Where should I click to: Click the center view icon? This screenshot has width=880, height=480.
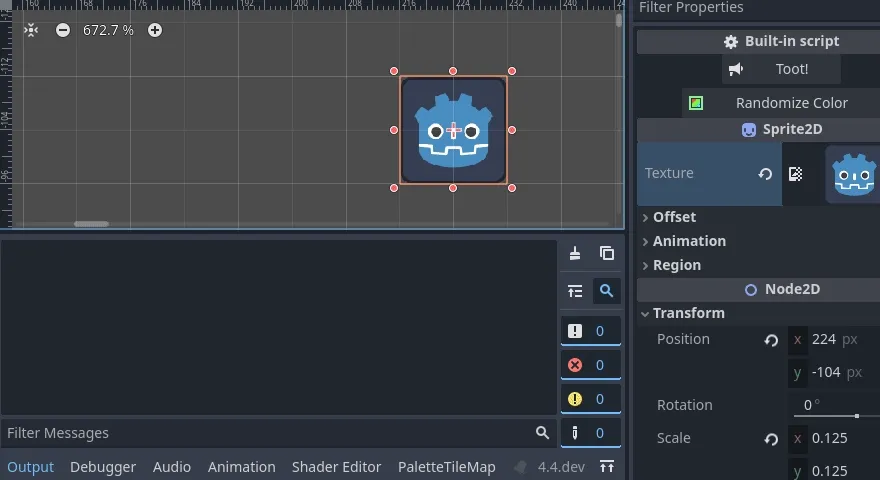click(31, 30)
